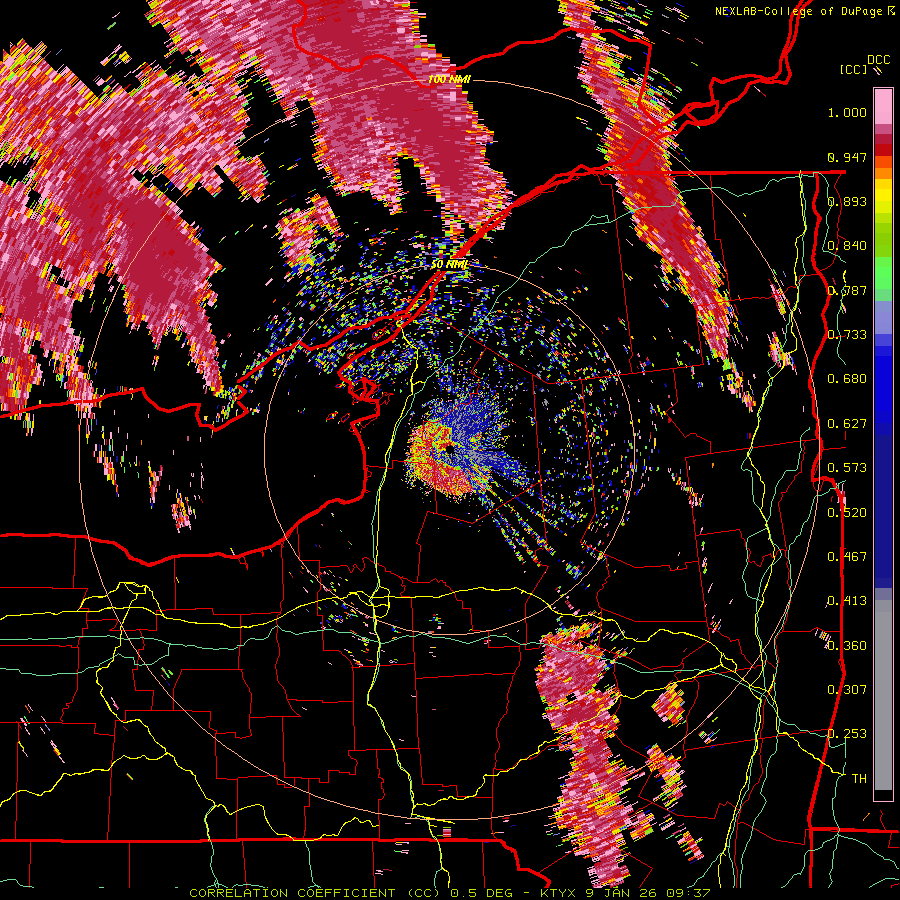Image resolution: width=900 pixels, height=900 pixels.
Task: Click the radar site at center of rings
Action: coord(449,449)
